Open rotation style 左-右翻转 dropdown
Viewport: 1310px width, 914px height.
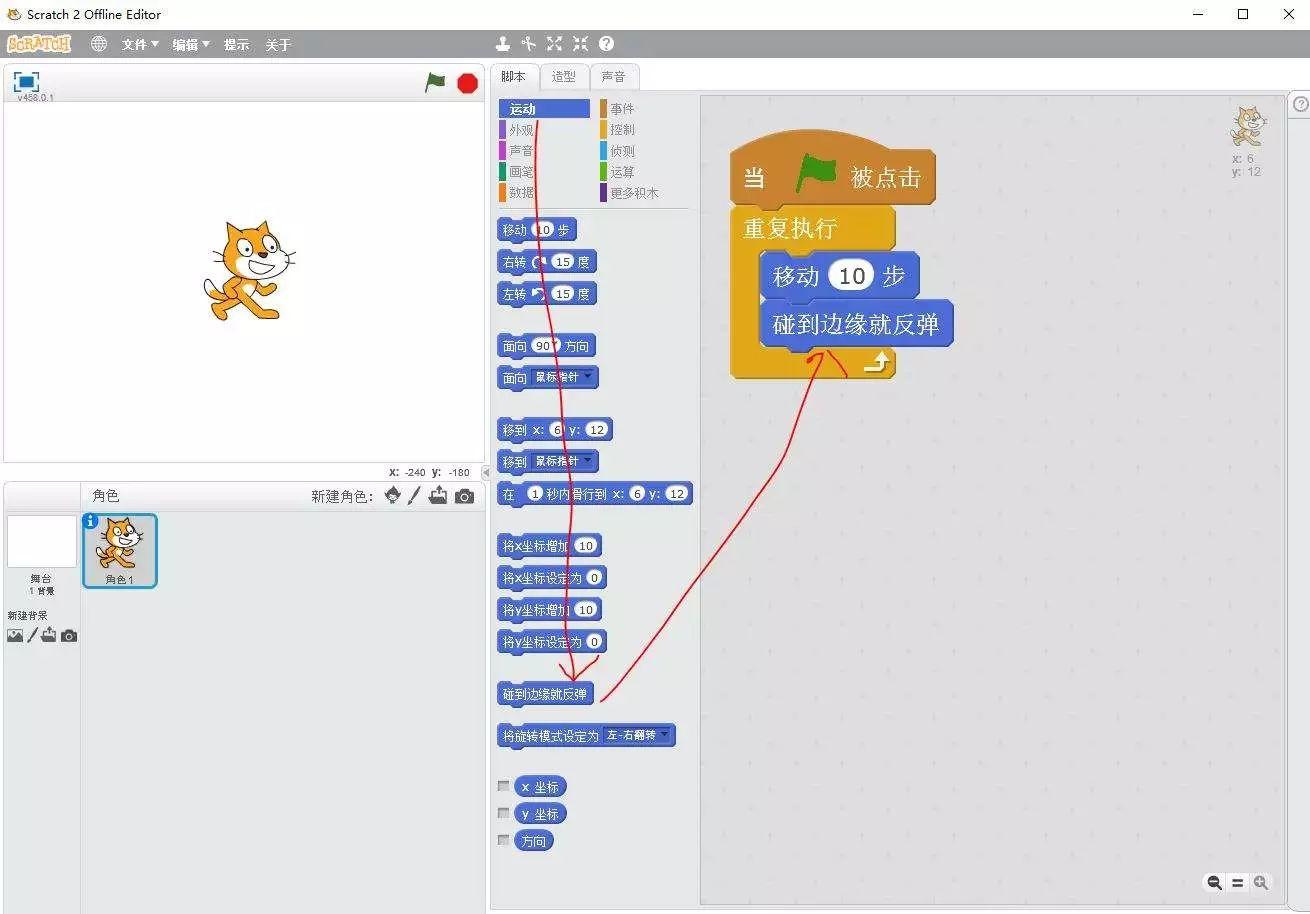tap(637, 735)
